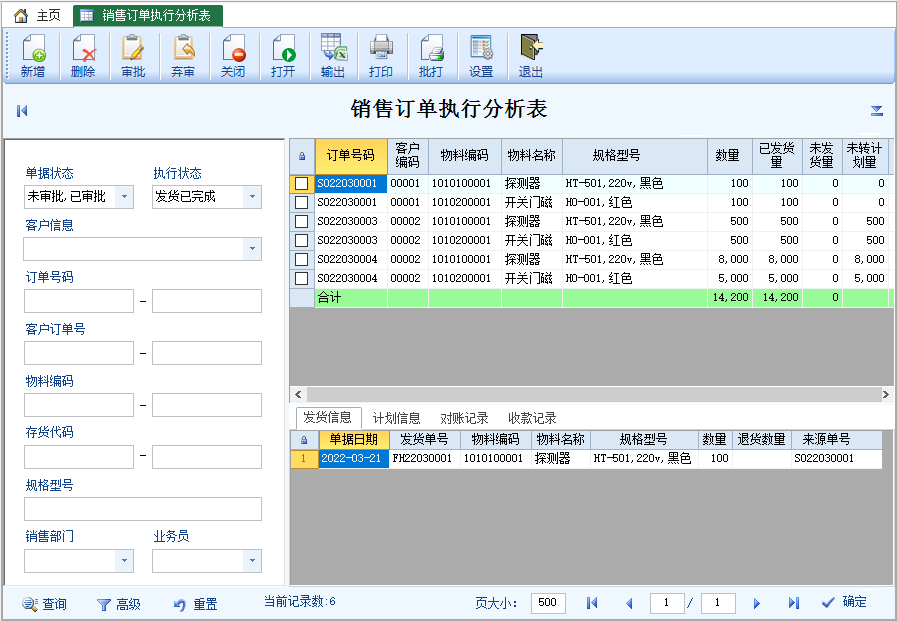Image resolution: width=897 pixels, height=621 pixels.
Task: Click the current page number field
Action: coord(667,603)
